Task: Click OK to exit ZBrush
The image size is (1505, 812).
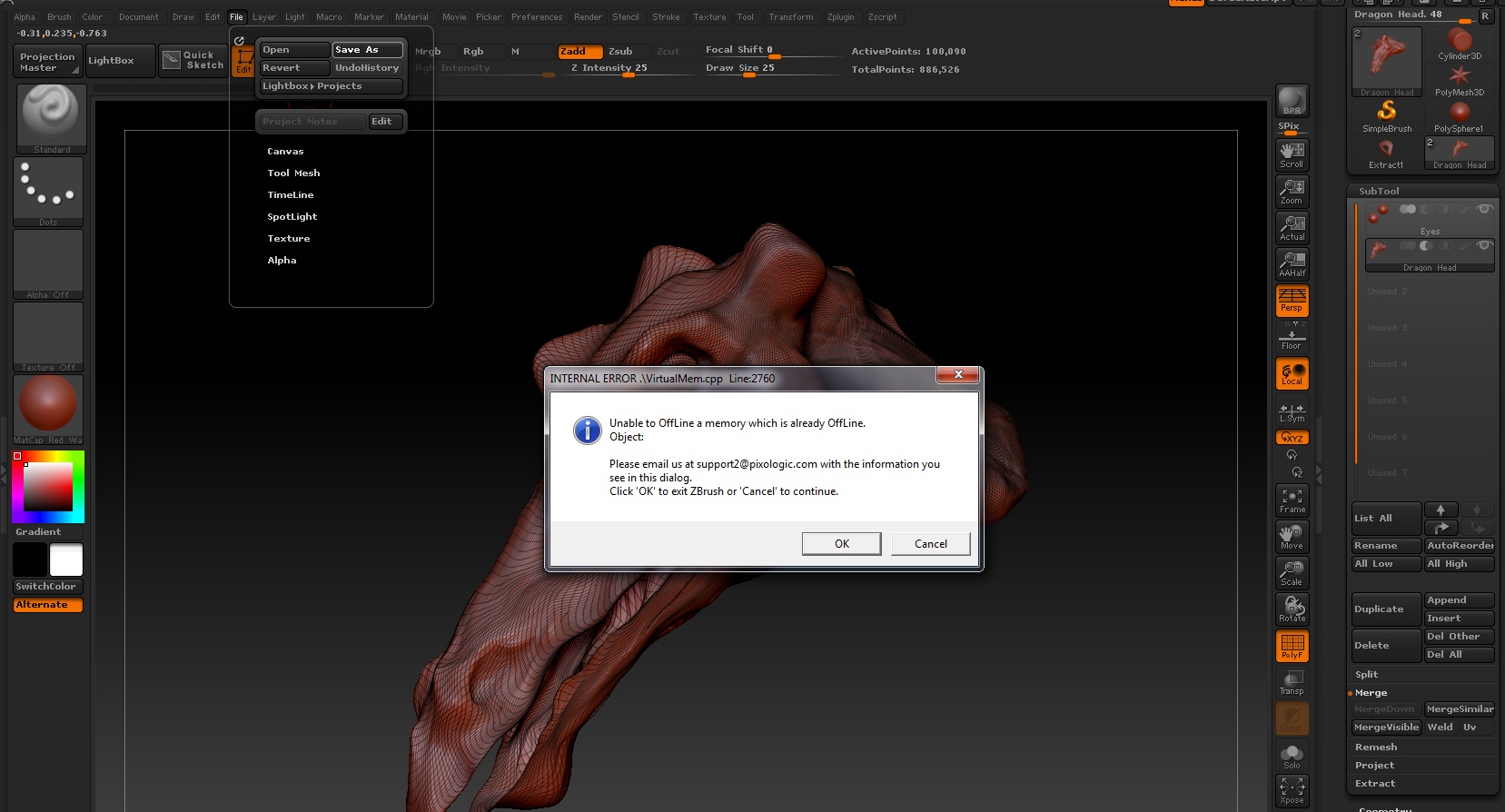Action: click(x=841, y=543)
